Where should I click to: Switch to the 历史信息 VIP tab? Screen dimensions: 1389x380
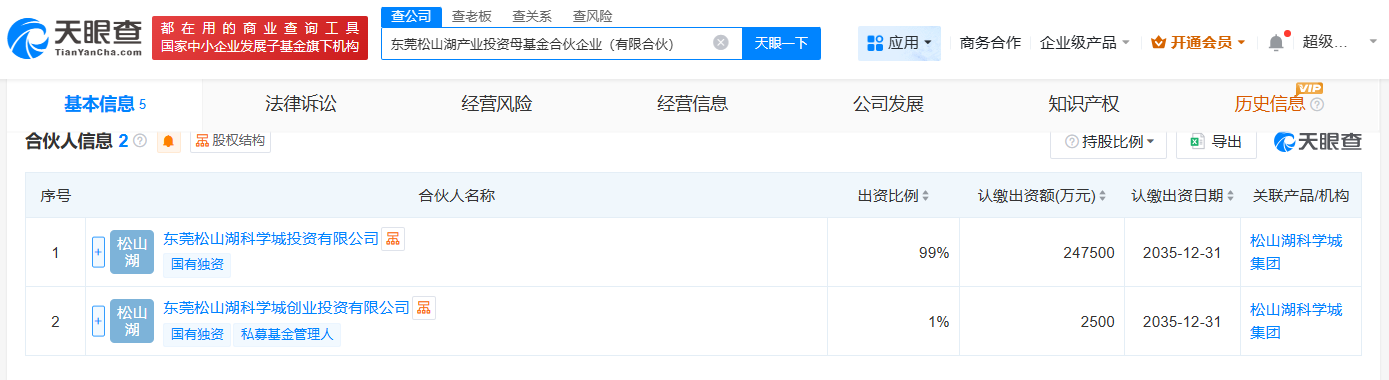tap(1270, 104)
